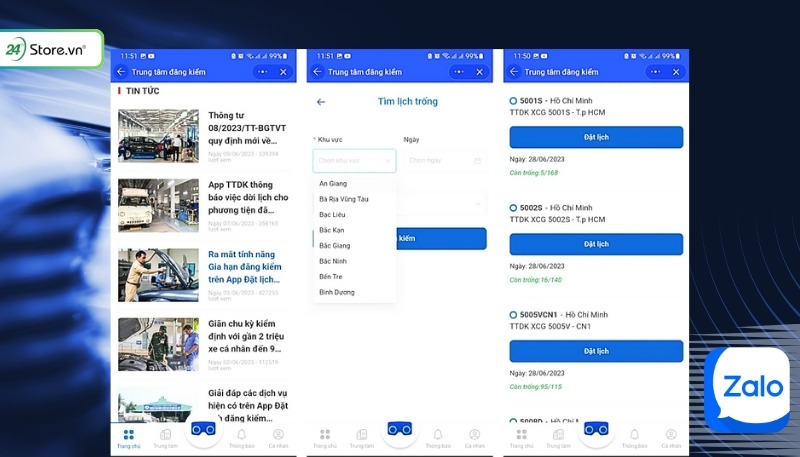Open Trung tâm tab in left phone
The width and height of the screenshot is (800, 457).
coord(165,439)
